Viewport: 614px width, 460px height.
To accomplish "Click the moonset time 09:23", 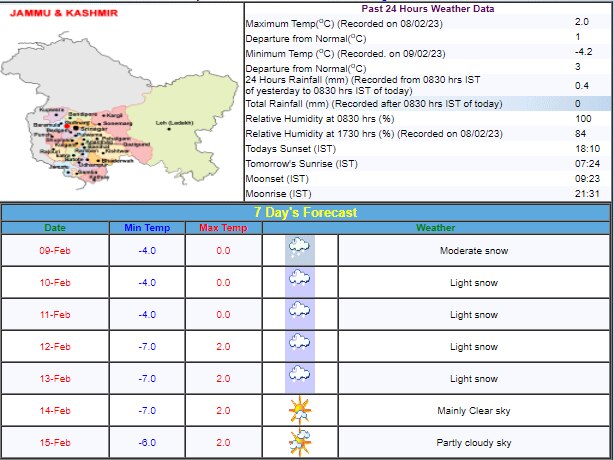I will coord(587,179).
